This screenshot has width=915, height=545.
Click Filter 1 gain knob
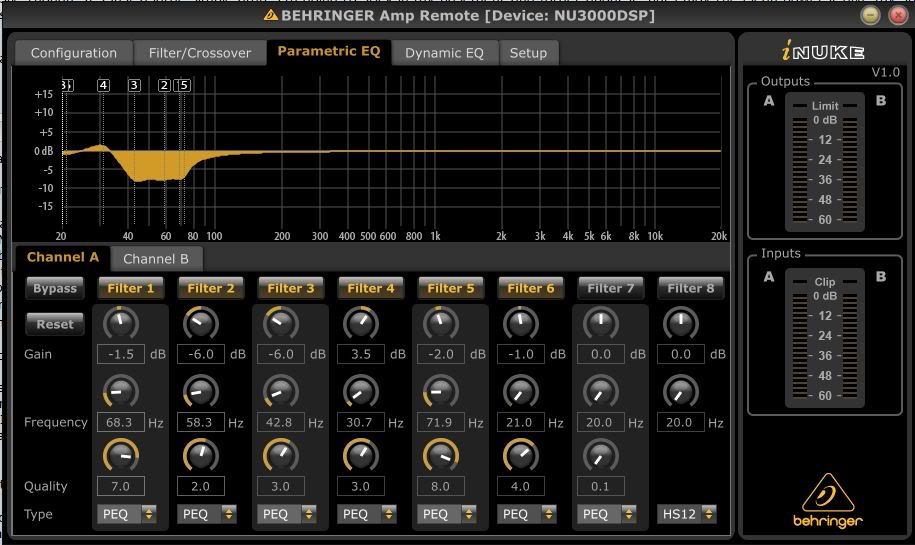[x=121, y=323]
